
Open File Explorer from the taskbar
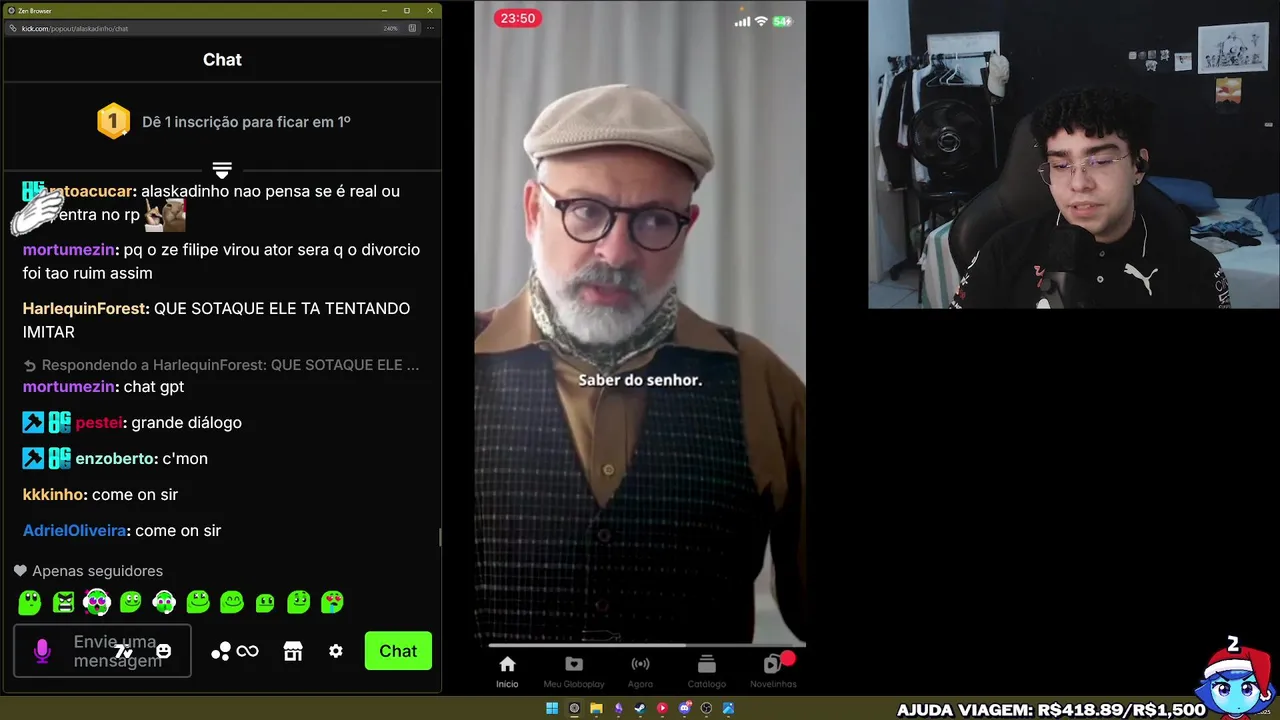[596, 709]
